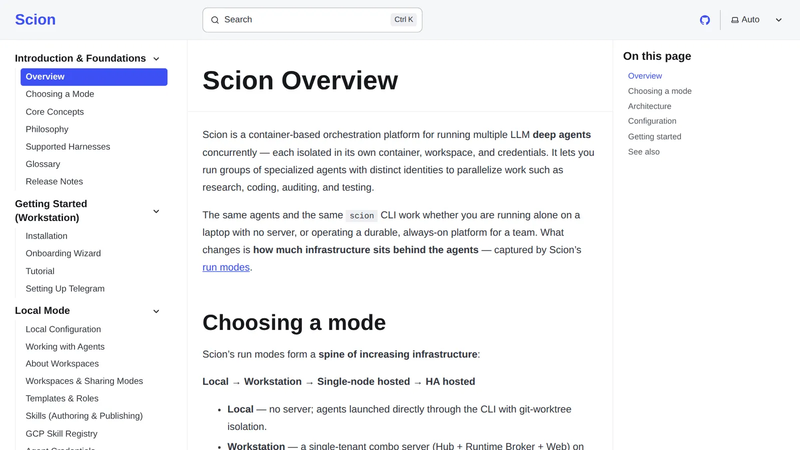Jump to See also outline link

pyautogui.click(x=644, y=152)
